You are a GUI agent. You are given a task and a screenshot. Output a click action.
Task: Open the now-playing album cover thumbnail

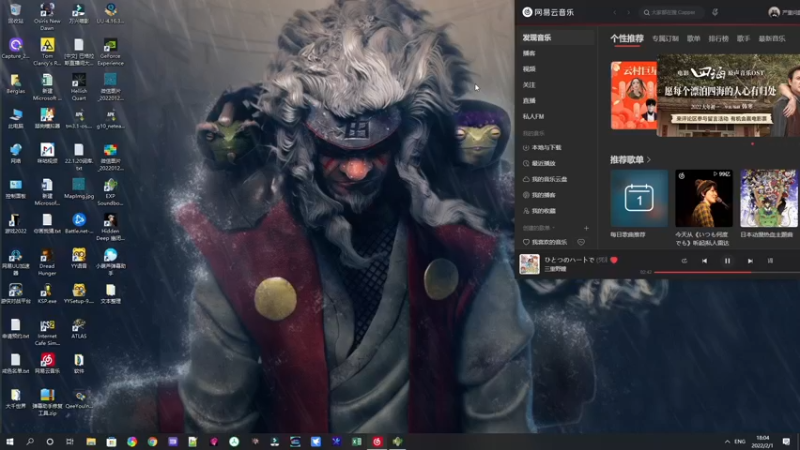click(x=529, y=264)
